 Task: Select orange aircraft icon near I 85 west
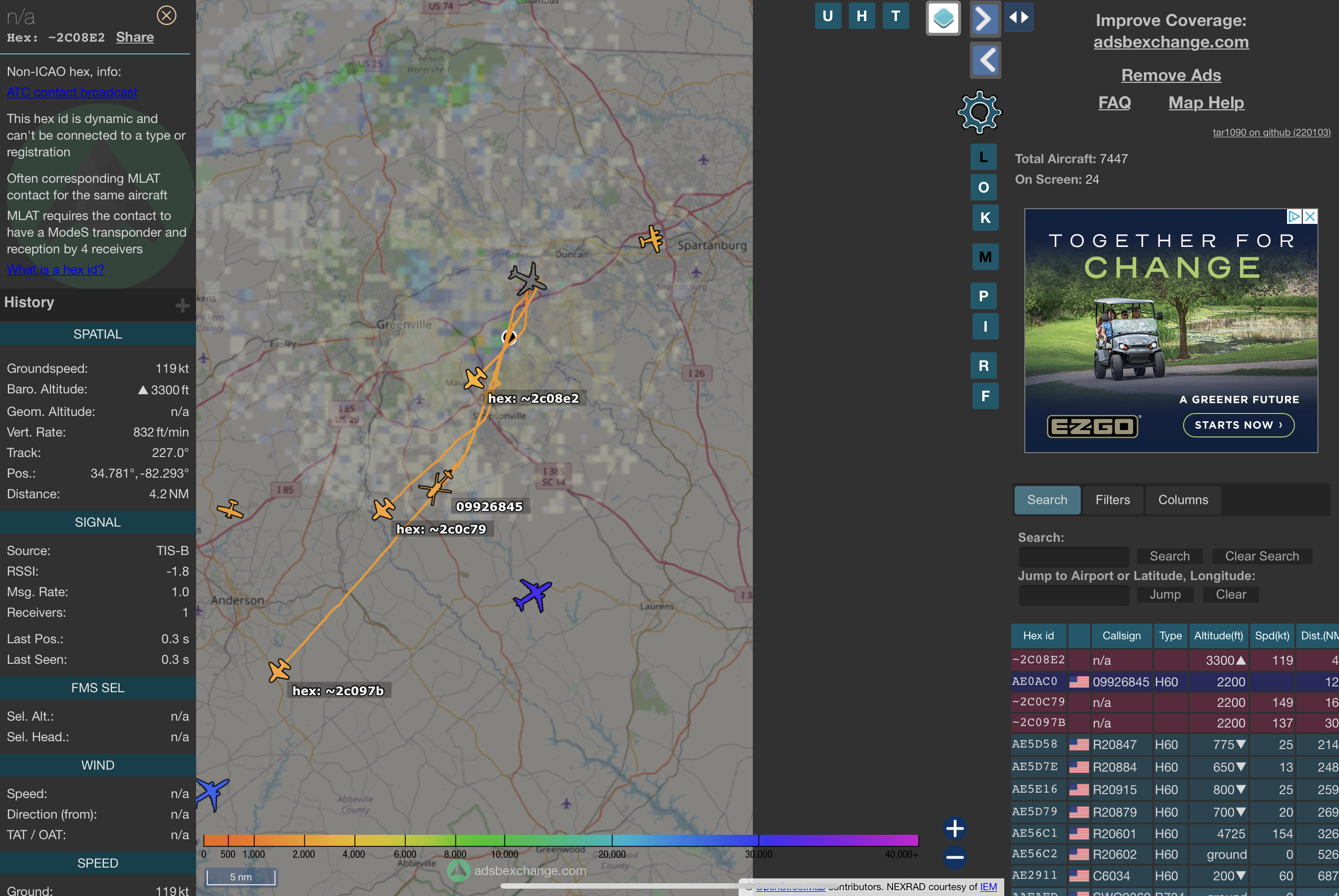click(230, 509)
